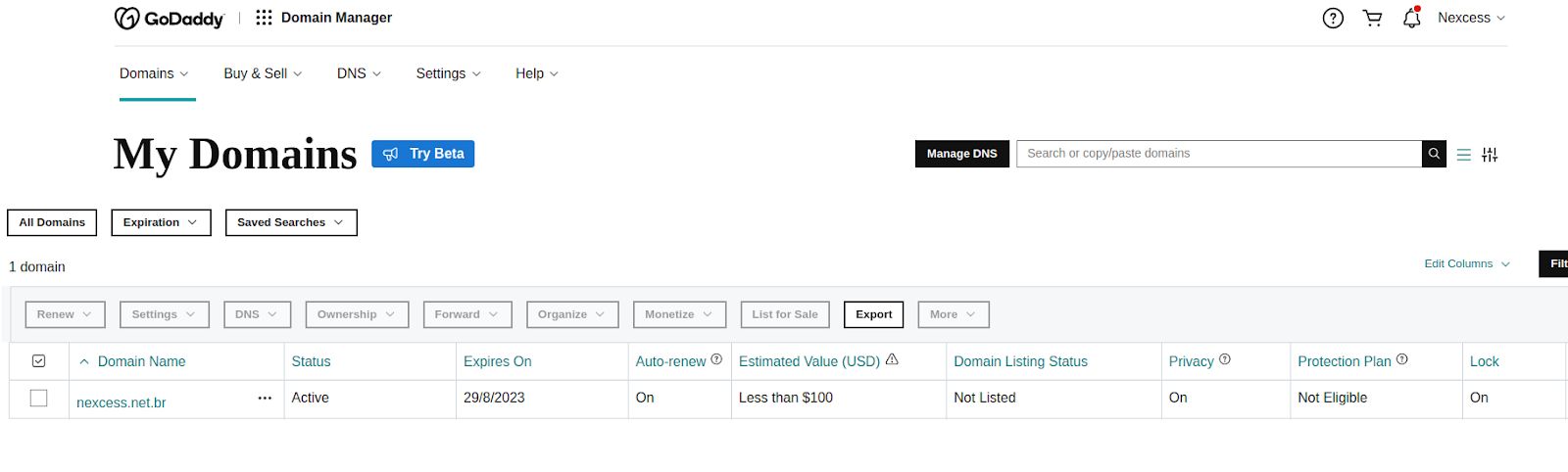Open the Help nav menu
Screen dimensions: 1568x472
point(537,73)
